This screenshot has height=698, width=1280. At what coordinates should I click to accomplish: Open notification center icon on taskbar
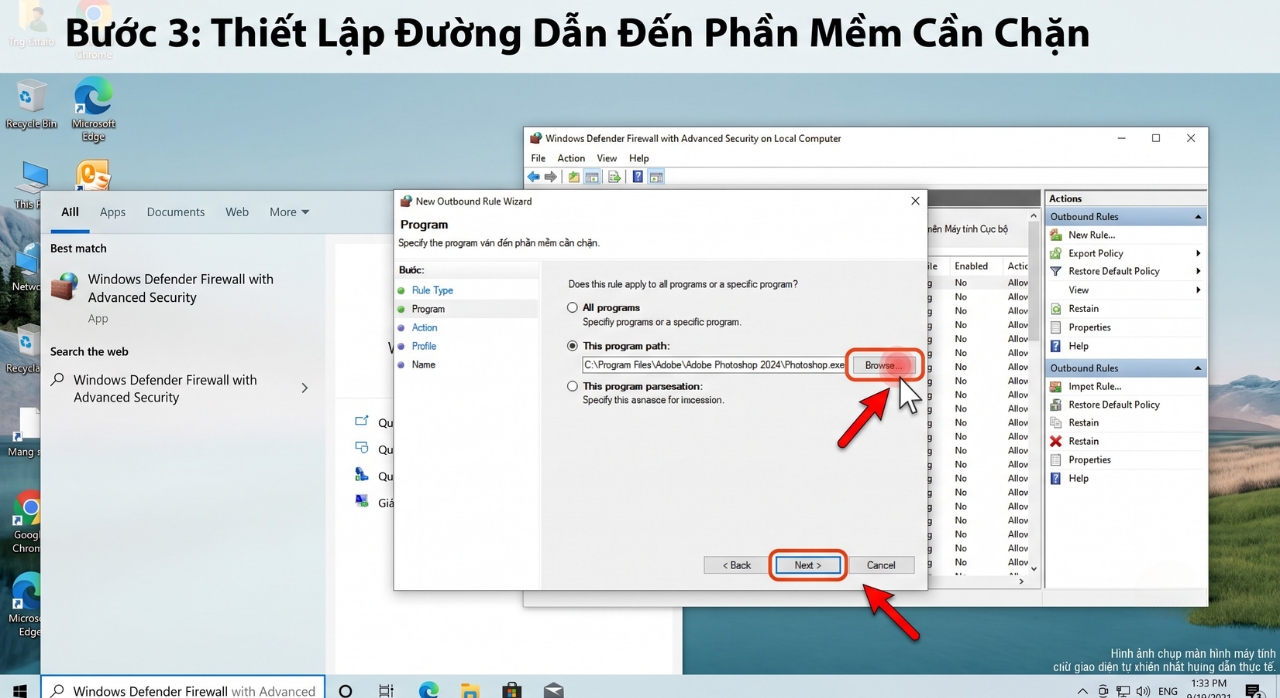(1251, 691)
